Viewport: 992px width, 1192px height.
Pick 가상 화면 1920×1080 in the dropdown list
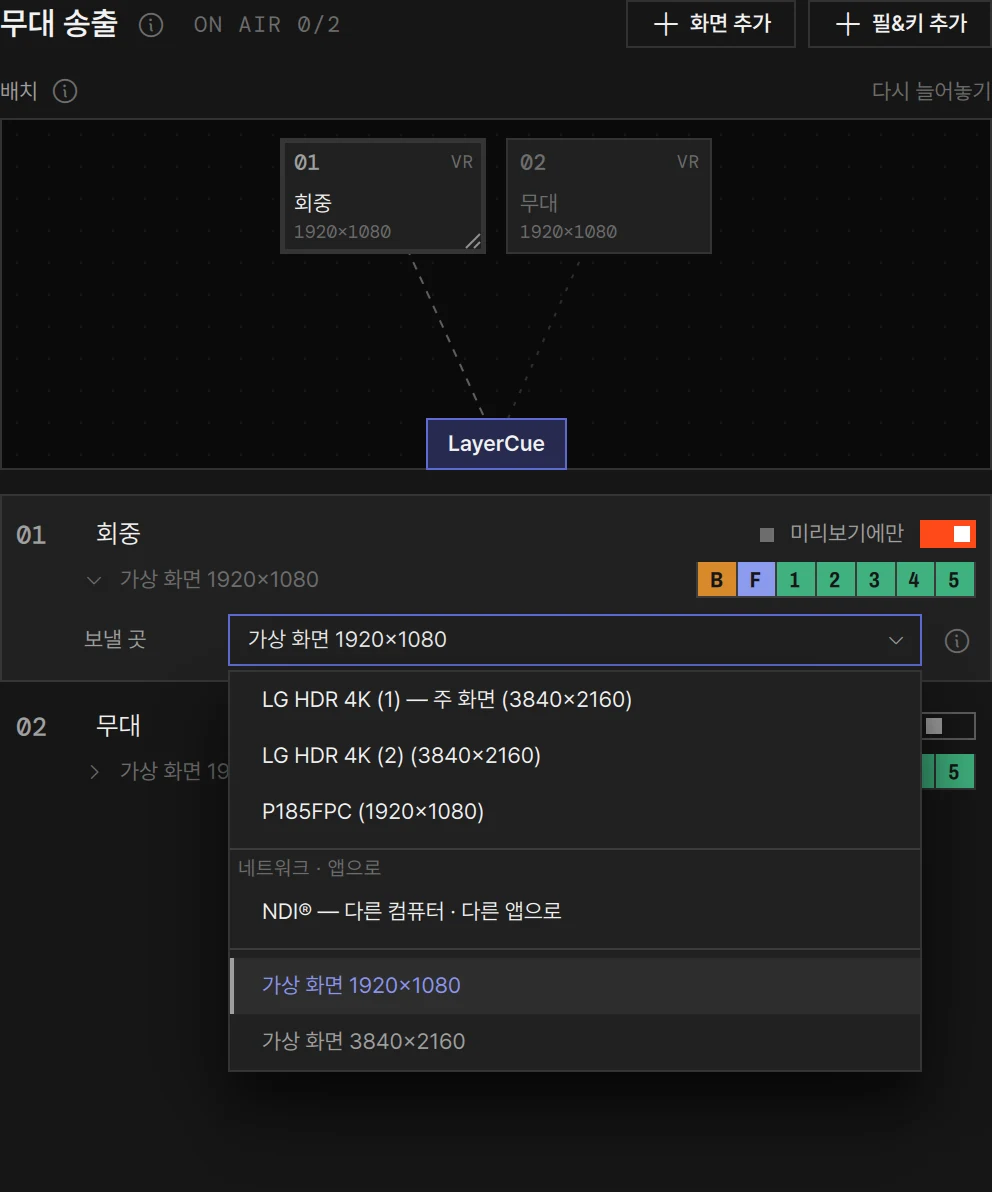575,985
